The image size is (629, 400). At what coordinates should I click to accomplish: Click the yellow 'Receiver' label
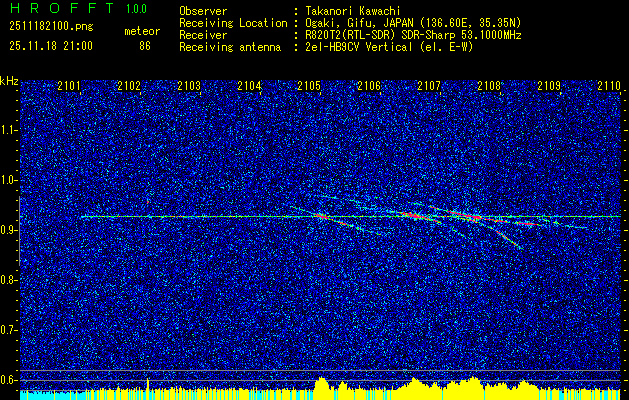tap(203, 35)
